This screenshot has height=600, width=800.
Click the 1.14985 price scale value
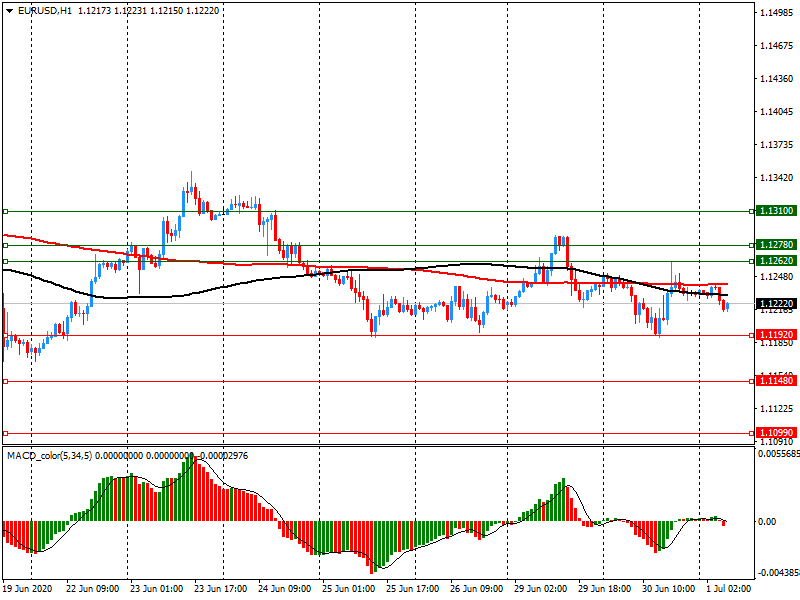777,12
